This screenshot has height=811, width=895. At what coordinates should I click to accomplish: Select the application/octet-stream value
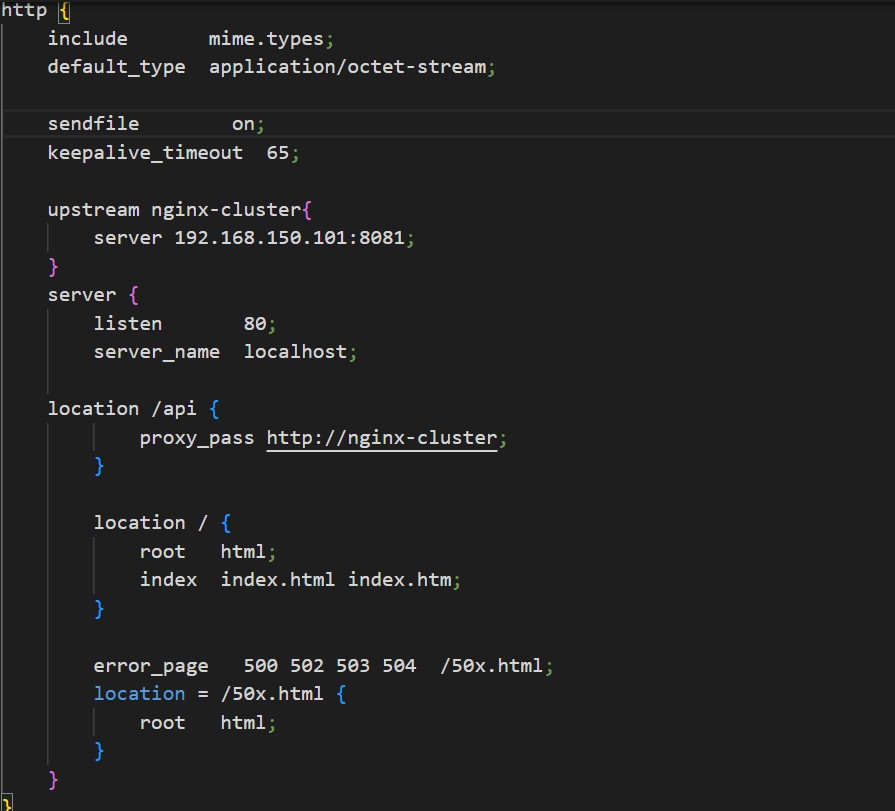347,67
